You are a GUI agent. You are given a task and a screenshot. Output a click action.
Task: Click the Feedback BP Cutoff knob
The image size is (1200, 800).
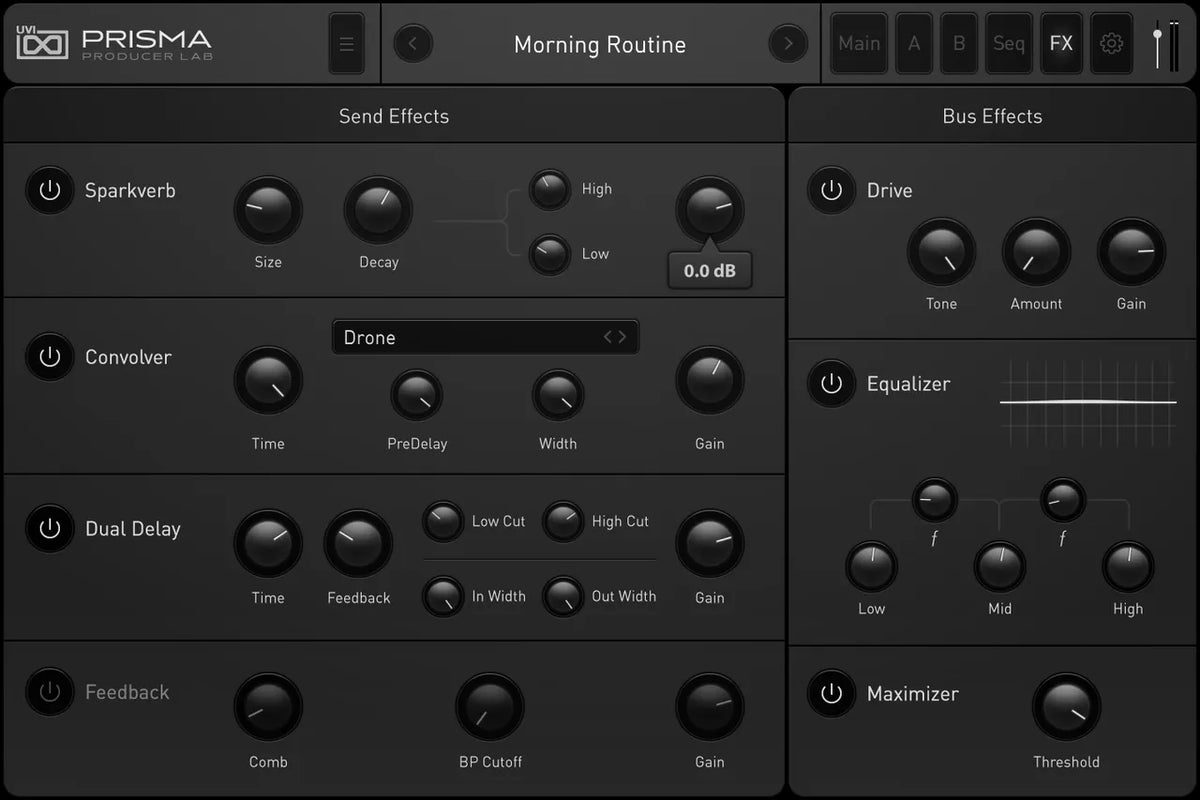pyautogui.click(x=489, y=707)
